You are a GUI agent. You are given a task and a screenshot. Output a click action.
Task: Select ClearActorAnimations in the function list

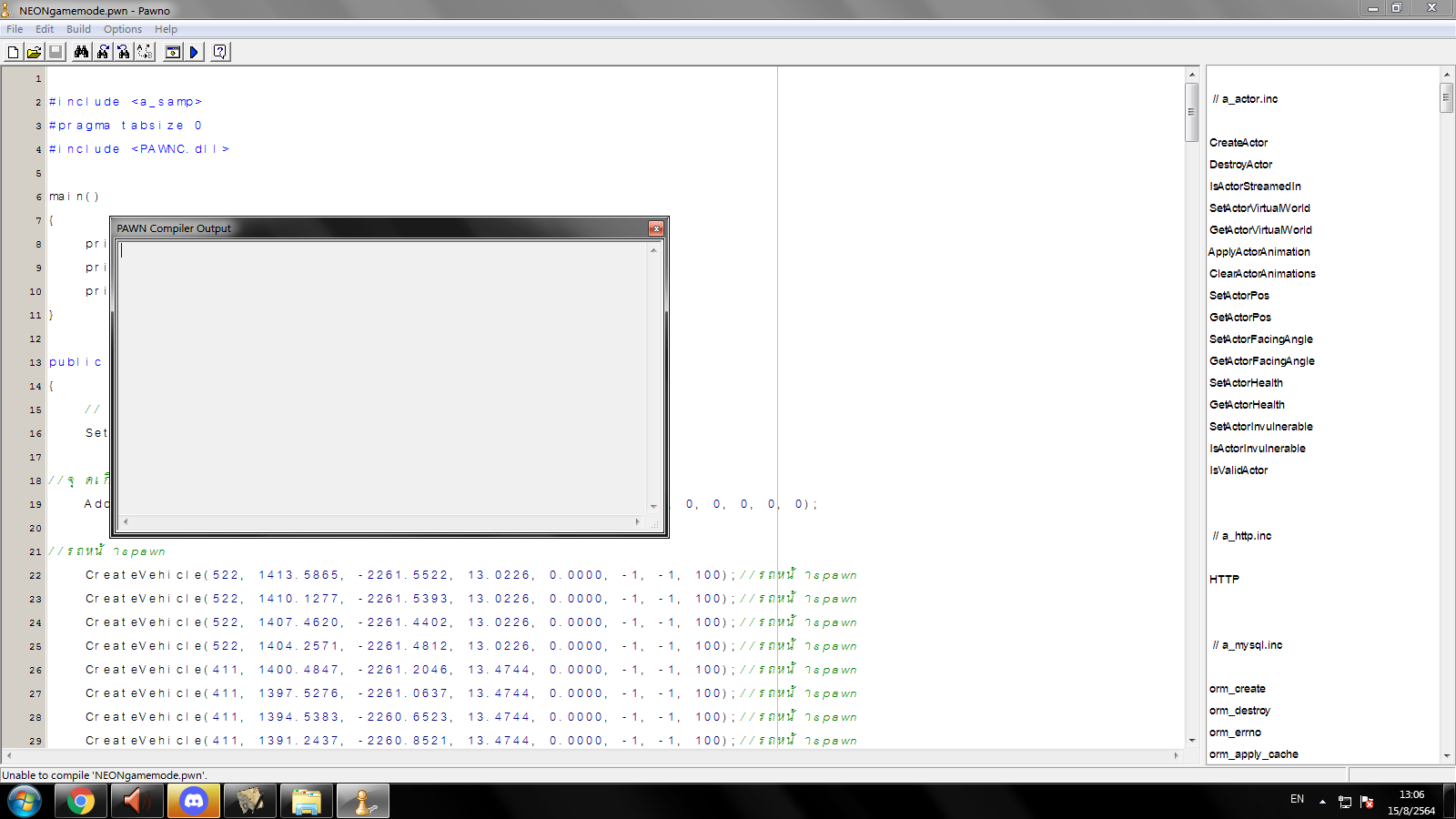pos(1262,274)
